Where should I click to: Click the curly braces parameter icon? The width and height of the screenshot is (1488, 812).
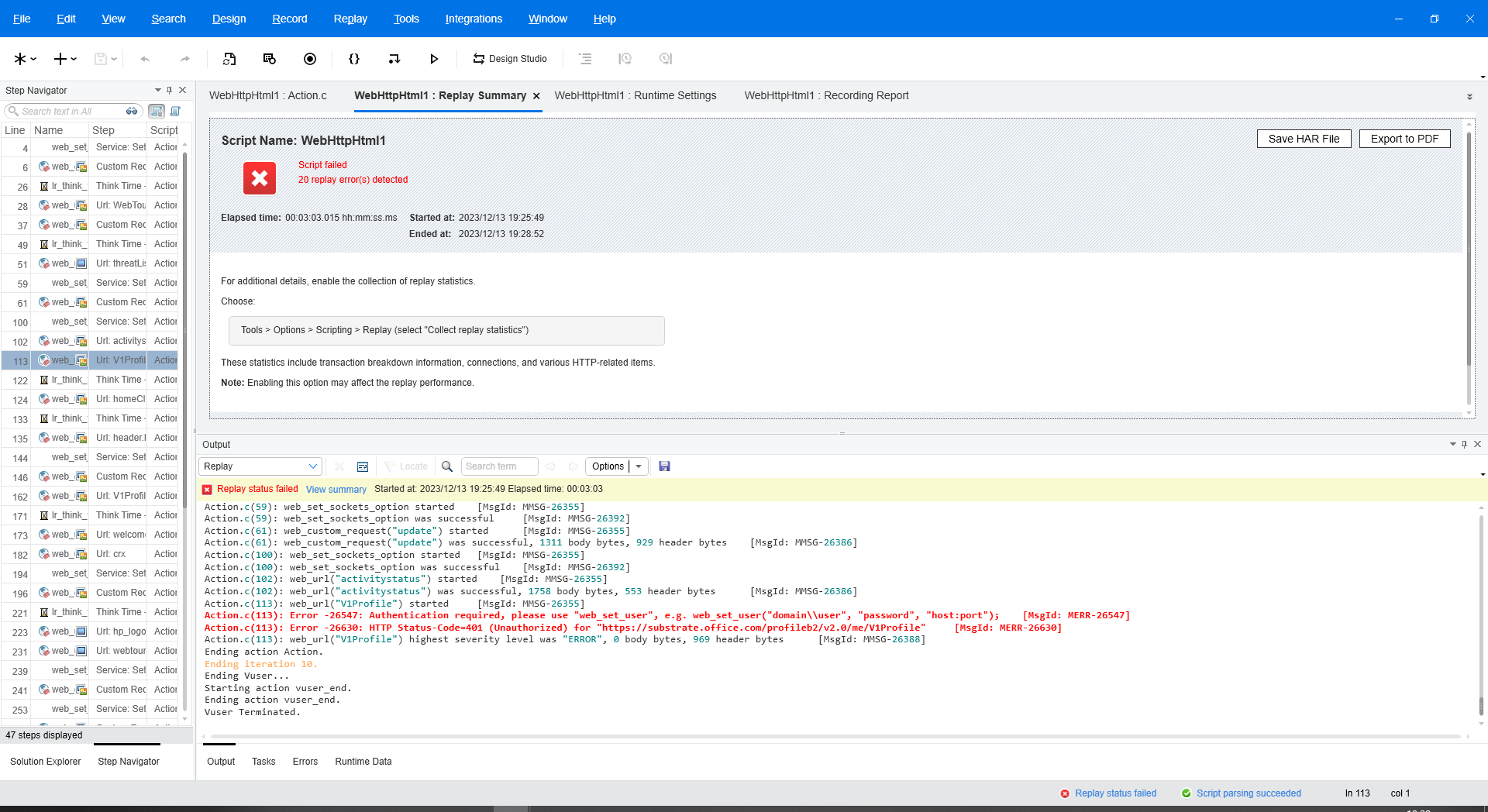tap(354, 59)
